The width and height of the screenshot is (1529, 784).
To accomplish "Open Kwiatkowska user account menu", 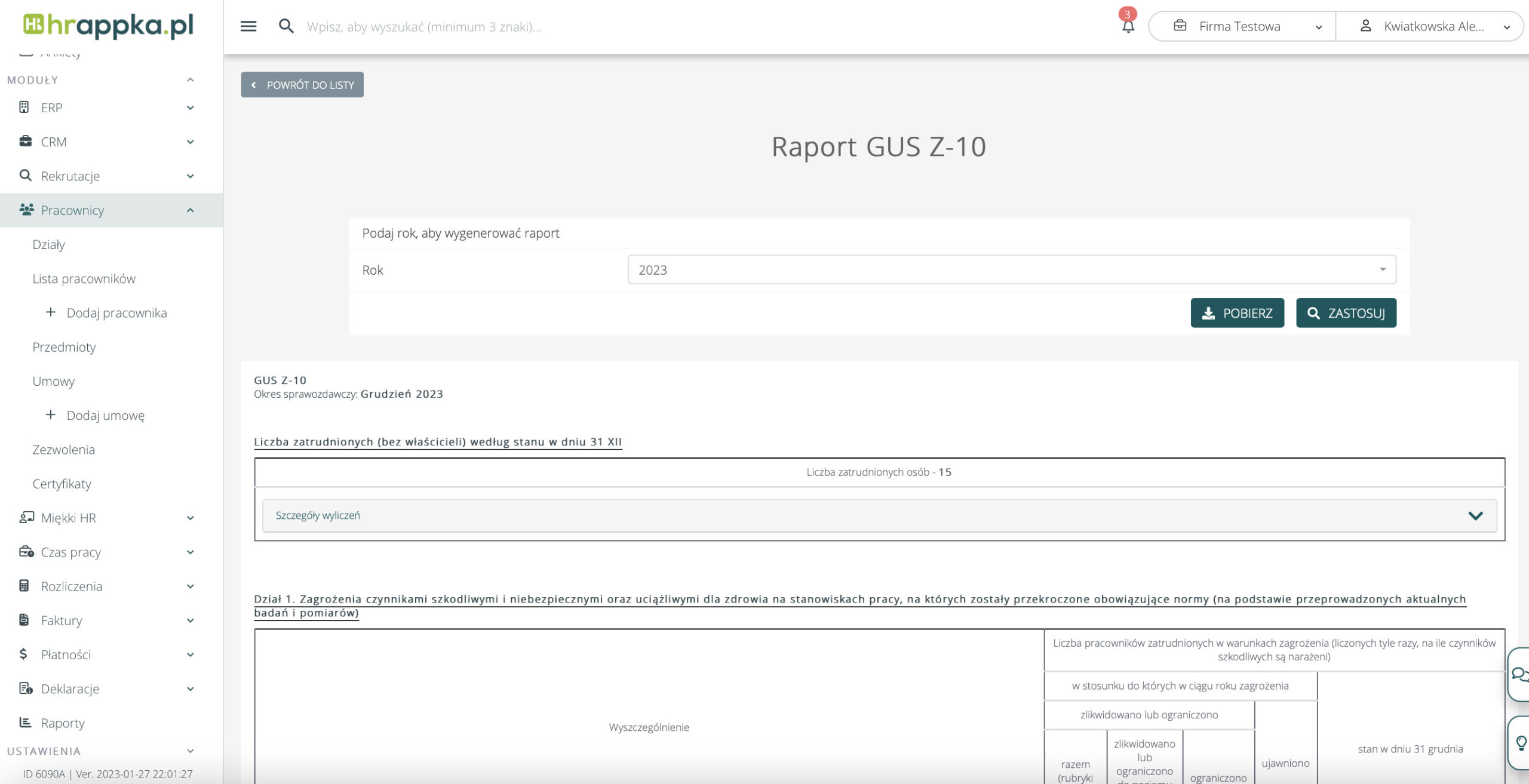I will click(x=1433, y=26).
